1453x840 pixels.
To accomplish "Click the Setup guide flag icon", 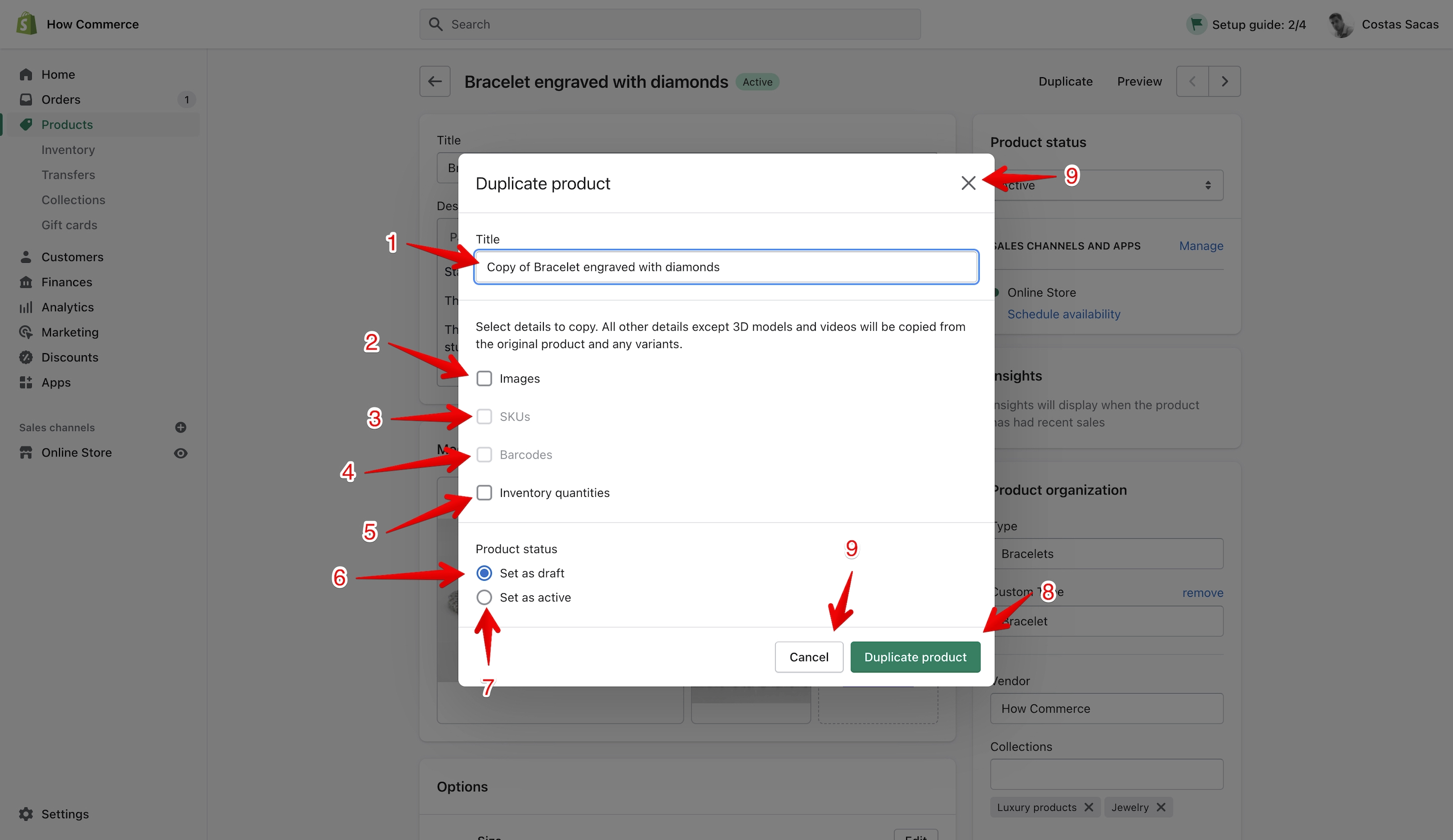I will pos(1196,24).
